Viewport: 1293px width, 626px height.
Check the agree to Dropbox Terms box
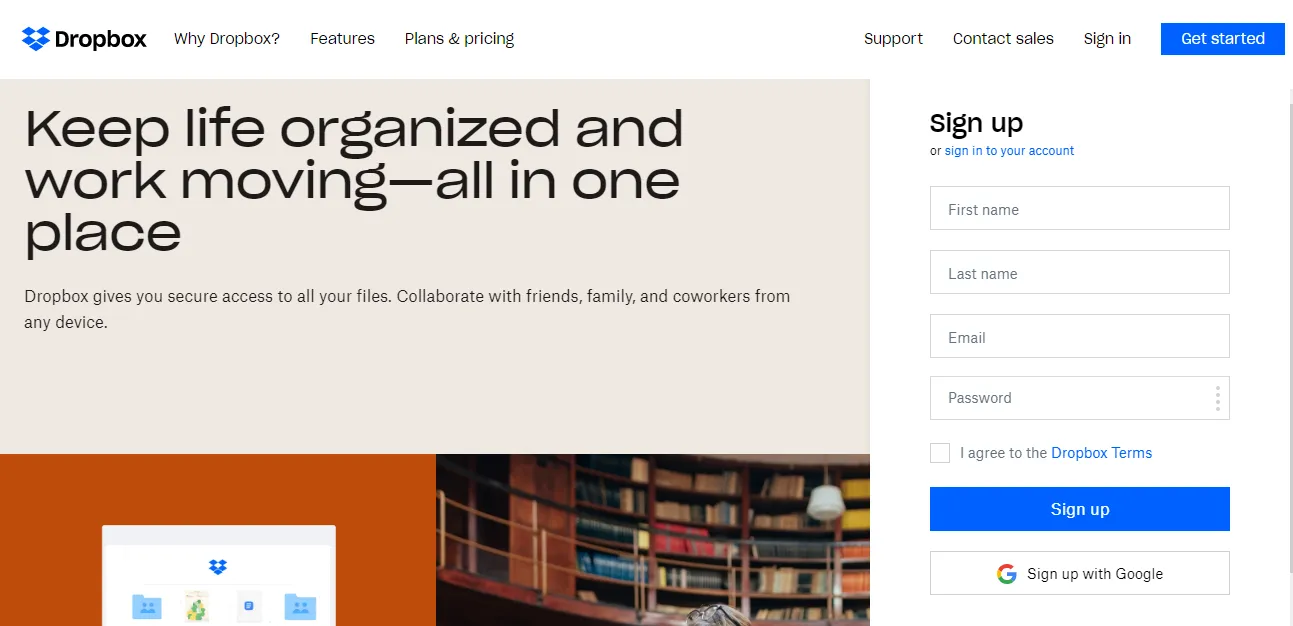940,453
